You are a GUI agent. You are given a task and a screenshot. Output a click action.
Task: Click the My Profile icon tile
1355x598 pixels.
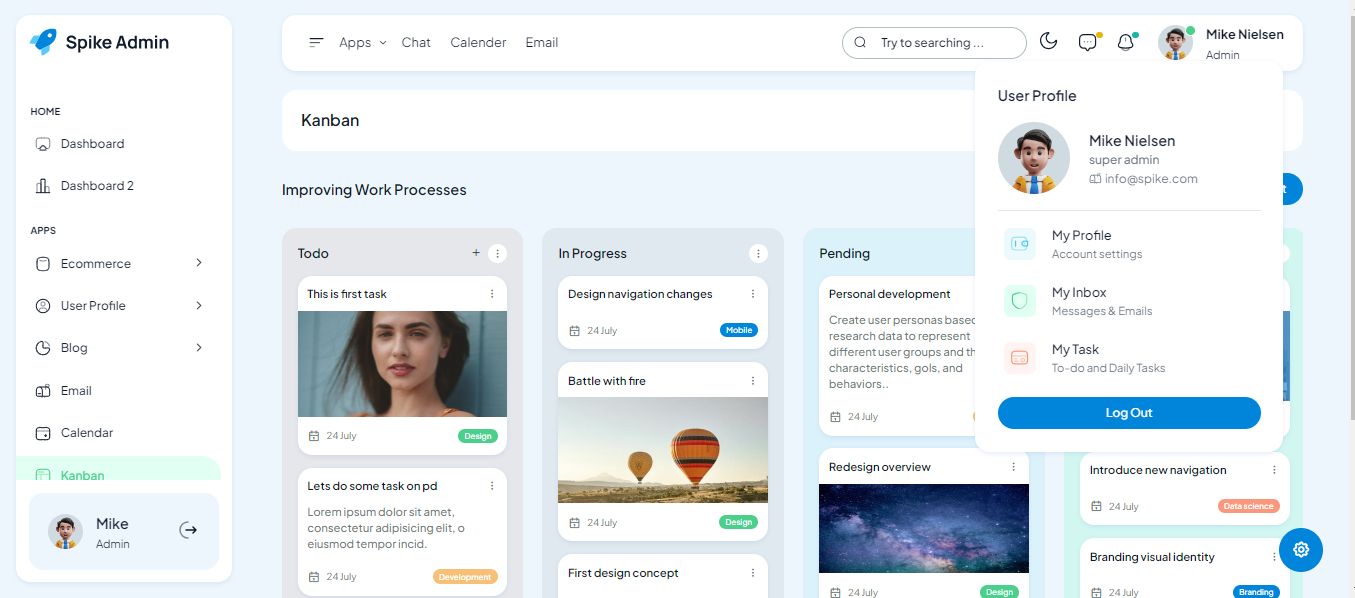tap(1020, 244)
